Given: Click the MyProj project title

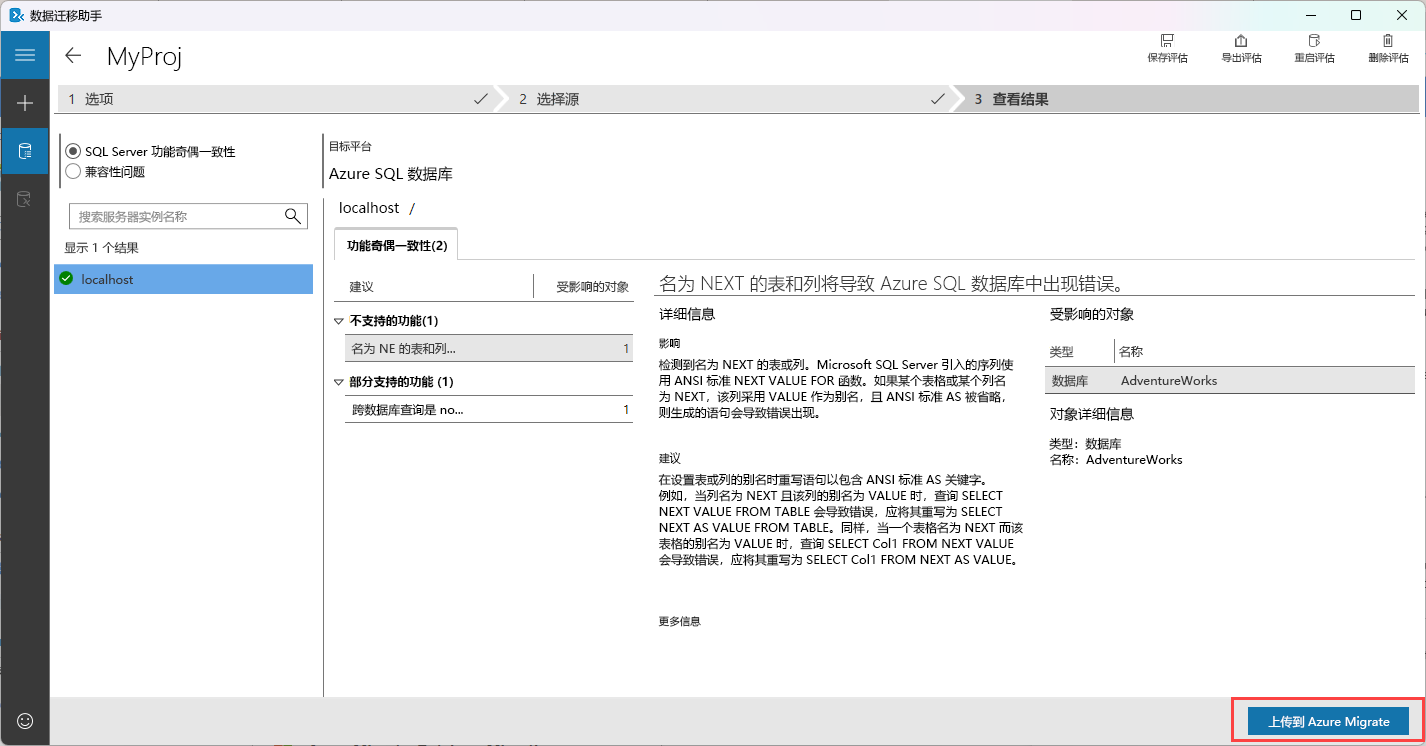Looking at the screenshot, I should pos(144,56).
